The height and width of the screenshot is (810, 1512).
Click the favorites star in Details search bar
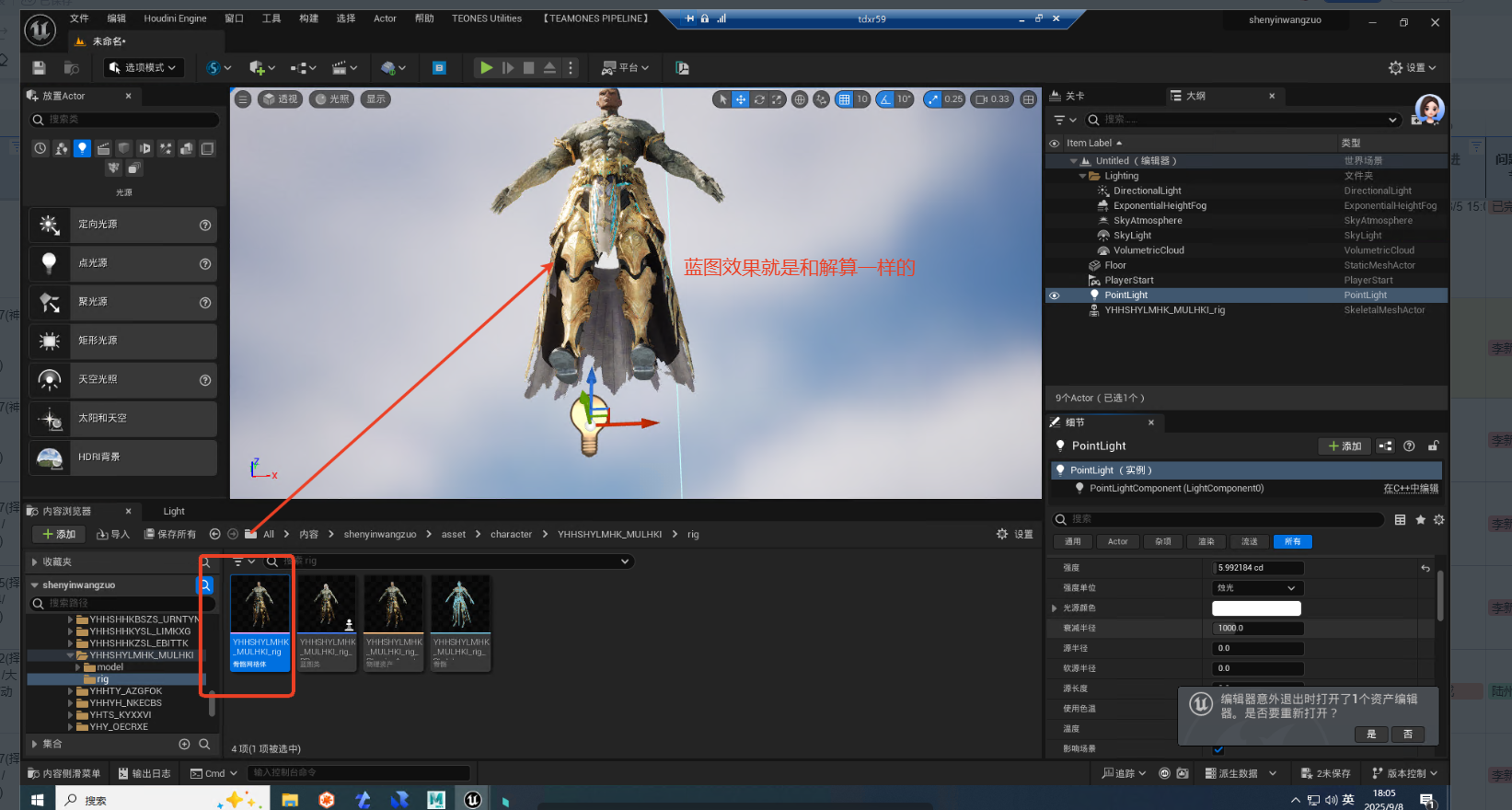(1420, 520)
